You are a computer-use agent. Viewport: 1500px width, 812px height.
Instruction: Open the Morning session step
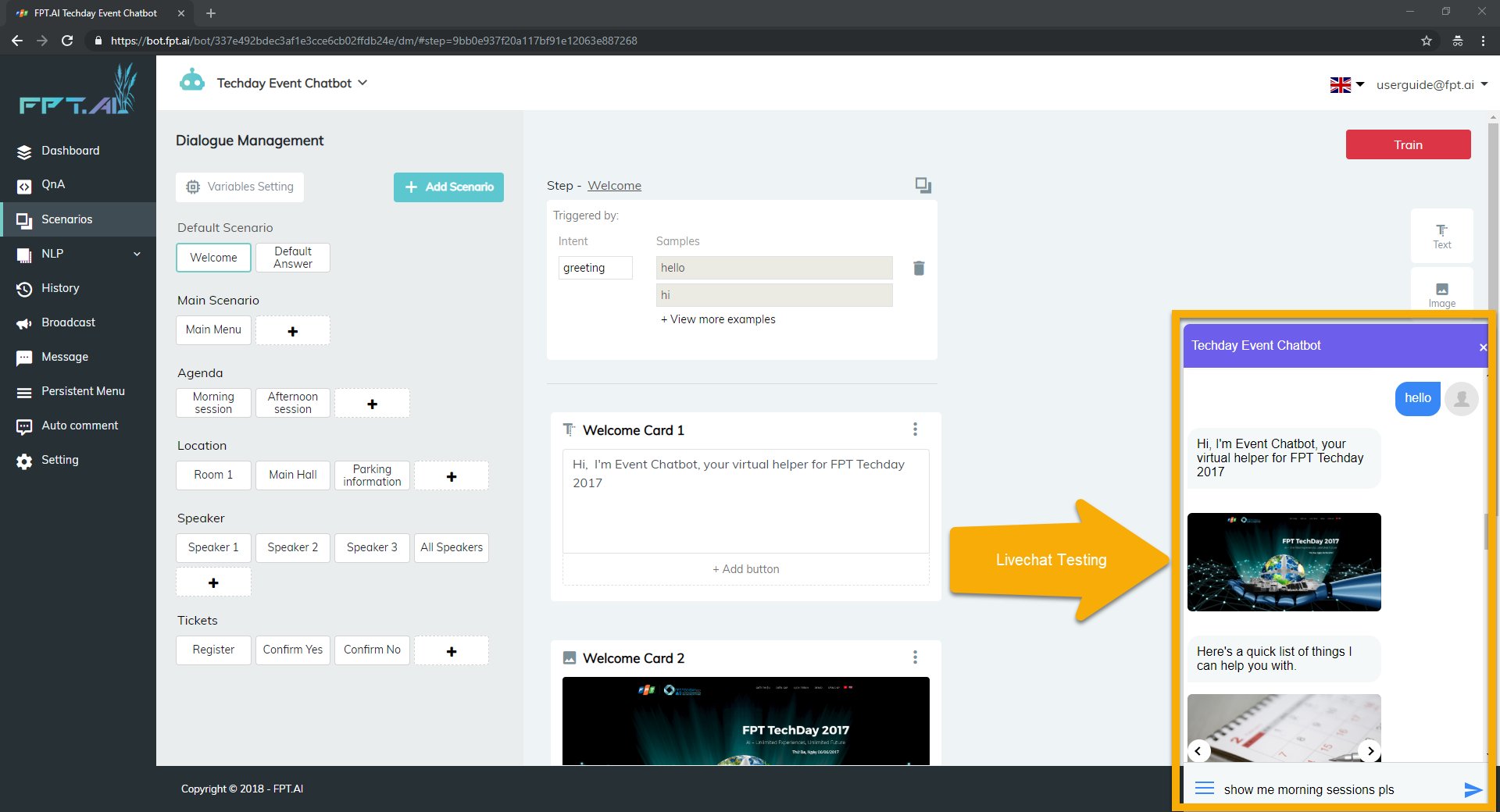click(x=213, y=403)
